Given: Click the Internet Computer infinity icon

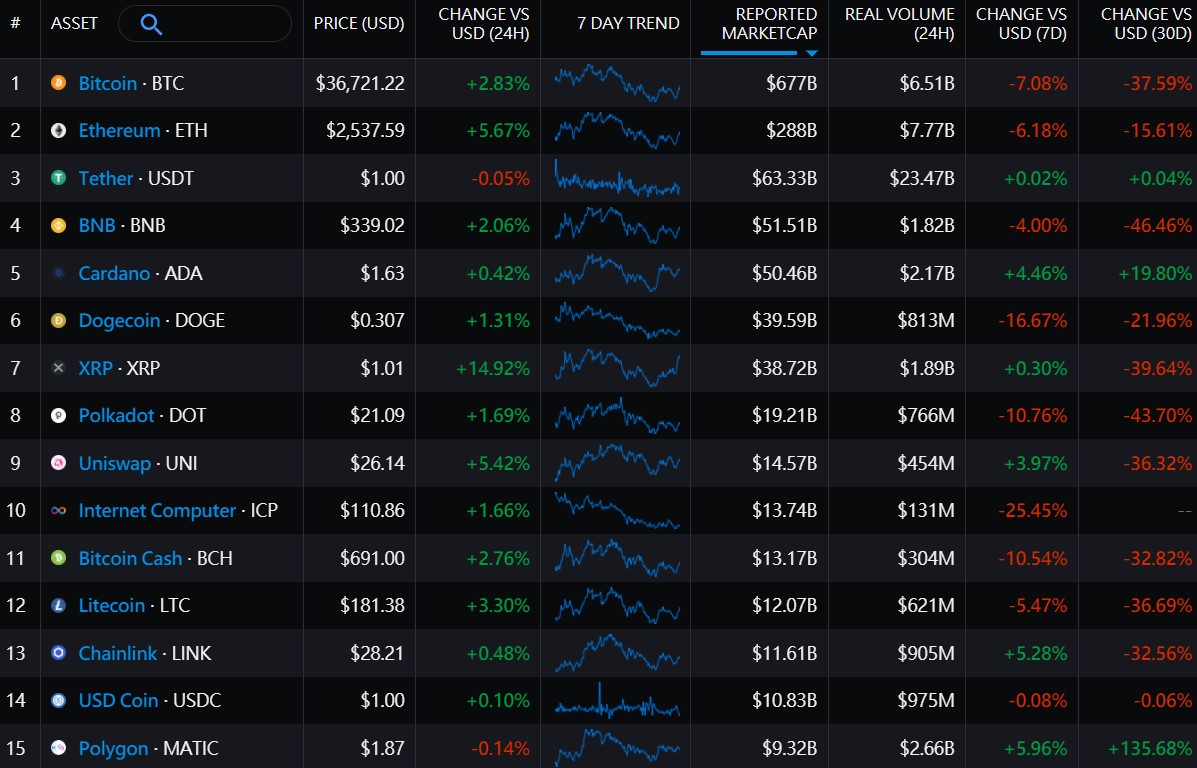Looking at the screenshot, I should click(x=58, y=511).
